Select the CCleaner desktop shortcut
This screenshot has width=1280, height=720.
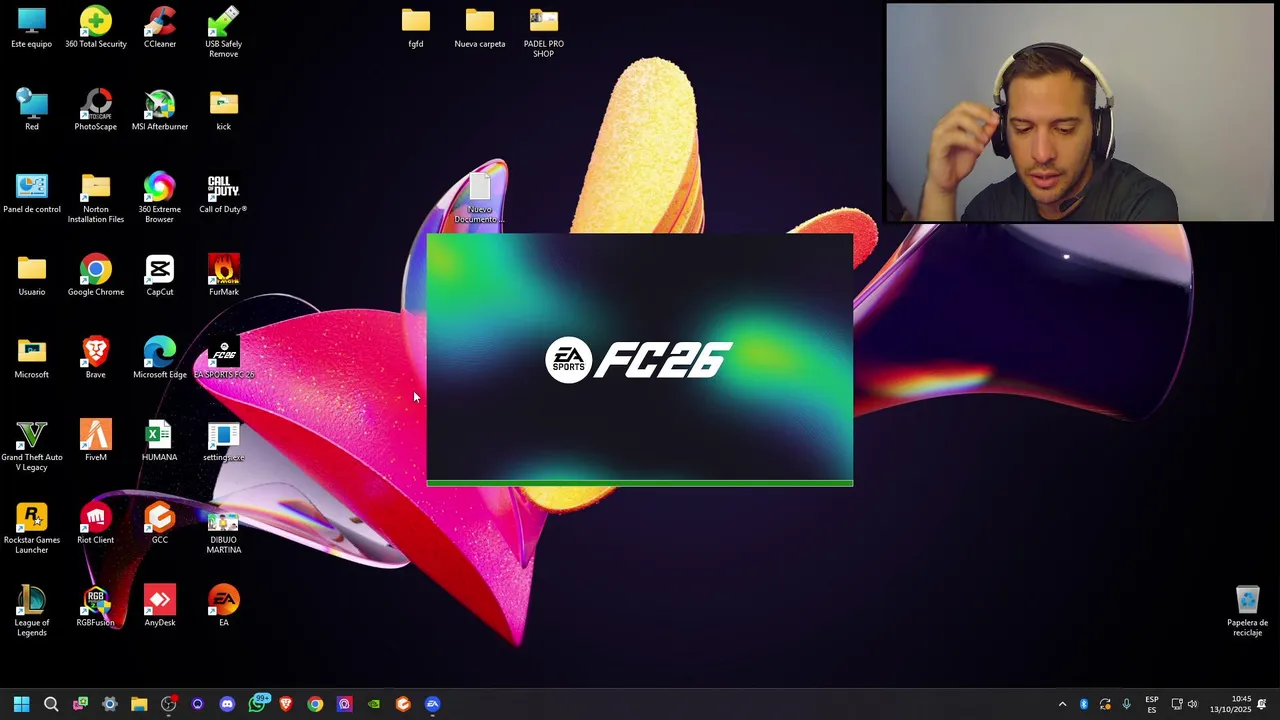pos(160,27)
